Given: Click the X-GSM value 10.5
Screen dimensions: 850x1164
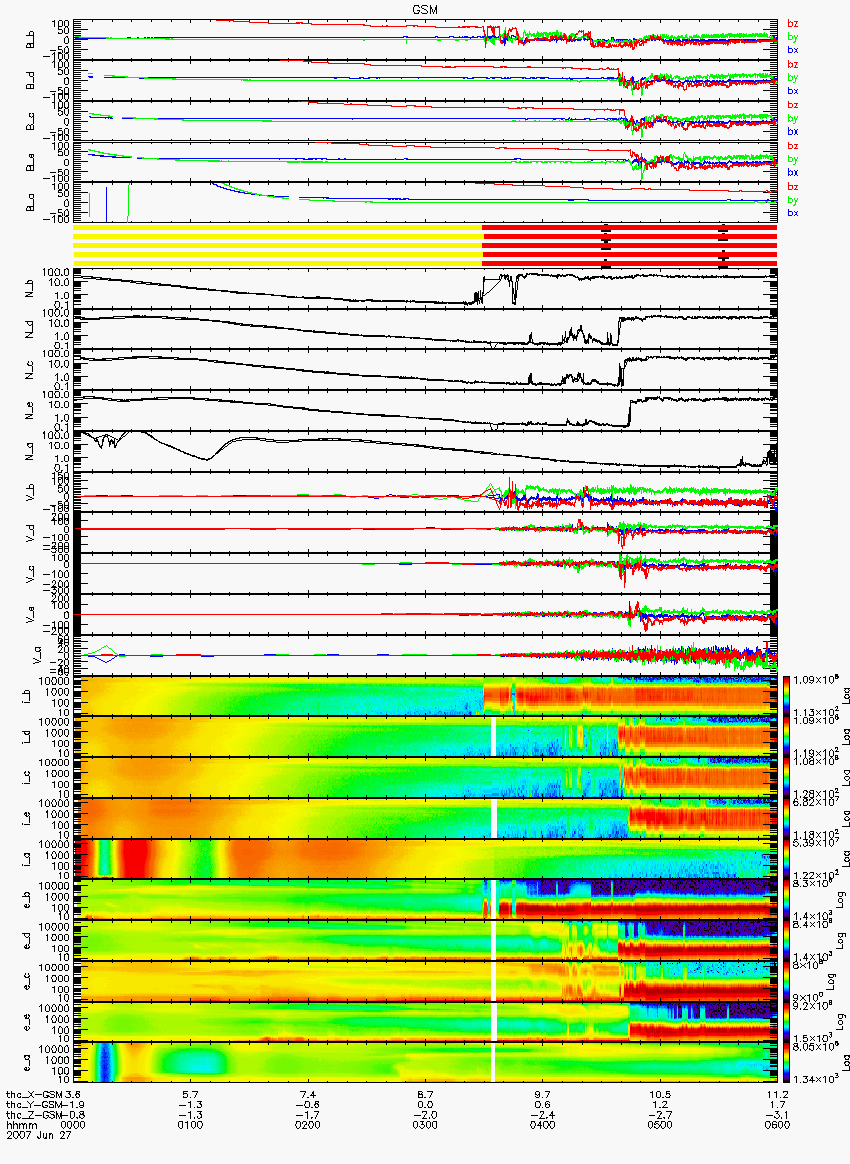Looking at the screenshot, I should [x=659, y=1094].
